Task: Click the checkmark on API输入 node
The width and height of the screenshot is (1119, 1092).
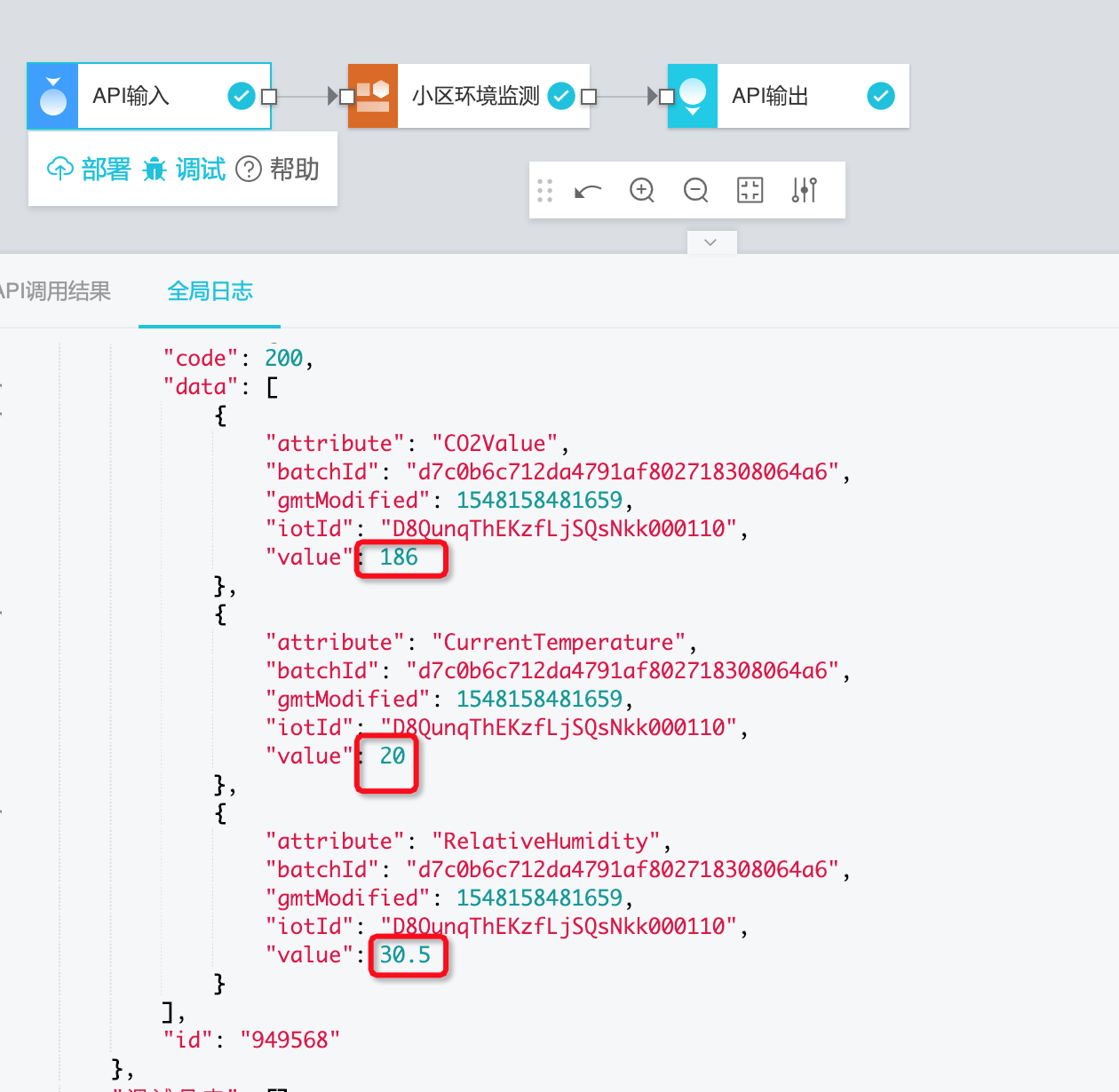Action: coord(242,96)
